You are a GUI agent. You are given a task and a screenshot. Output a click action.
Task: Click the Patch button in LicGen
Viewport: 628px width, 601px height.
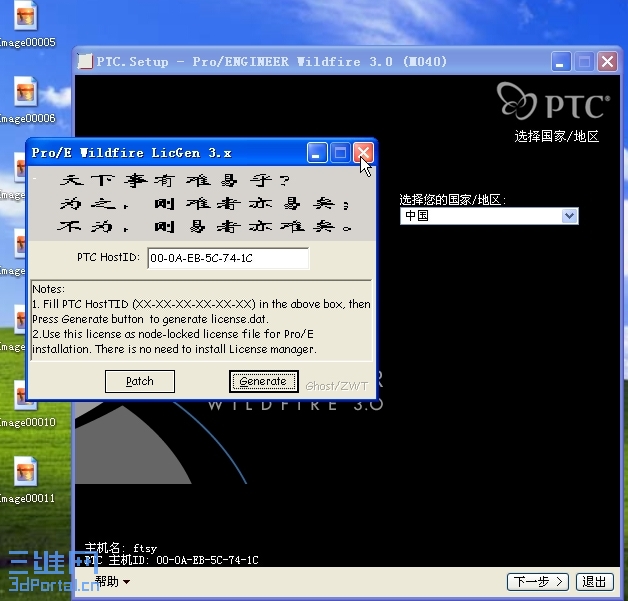click(x=139, y=381)
